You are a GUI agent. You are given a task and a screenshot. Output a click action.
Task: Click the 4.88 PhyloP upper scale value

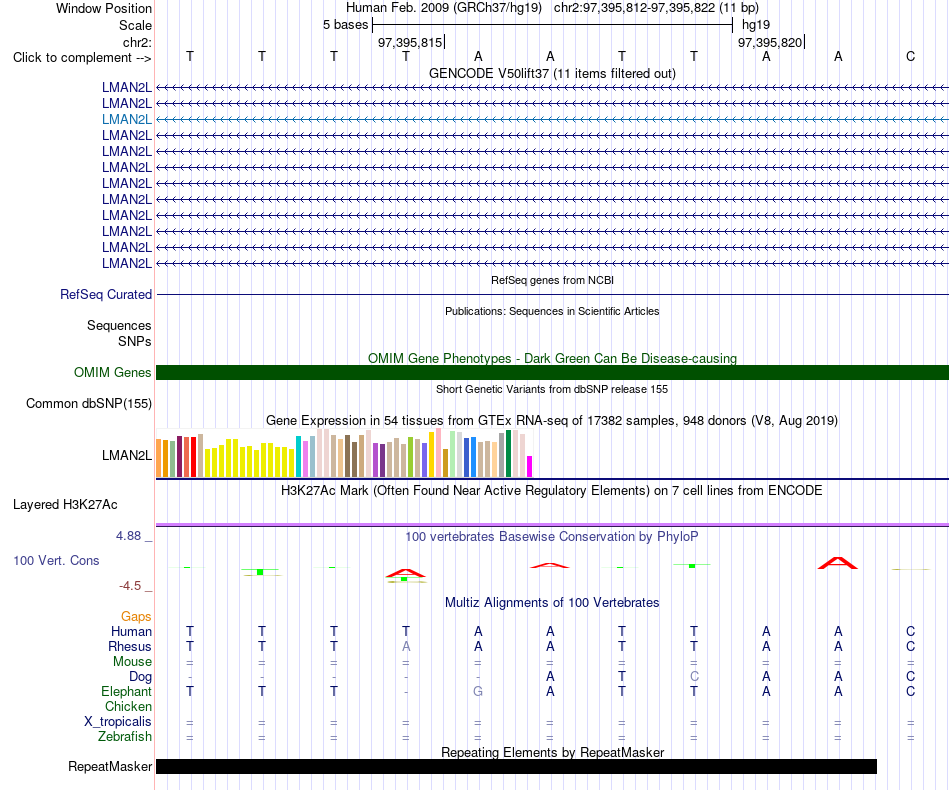[x=128, y=536]
